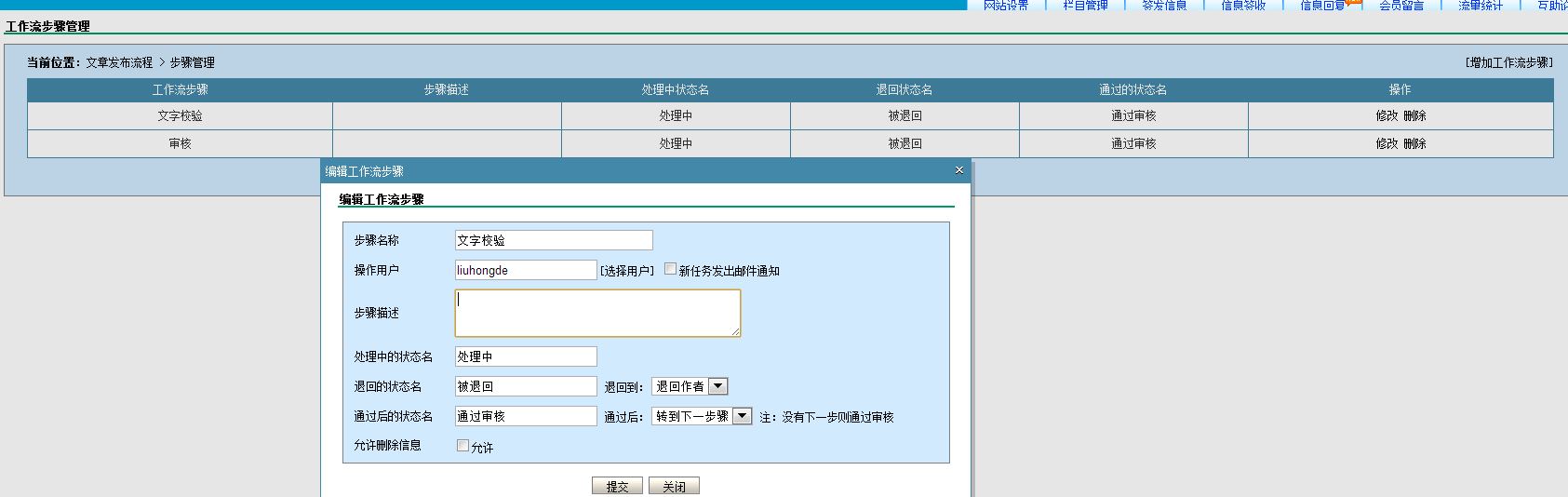
Task: Click the 文章发布流程 breadcrumb link
Action: (x=119, y=62)
